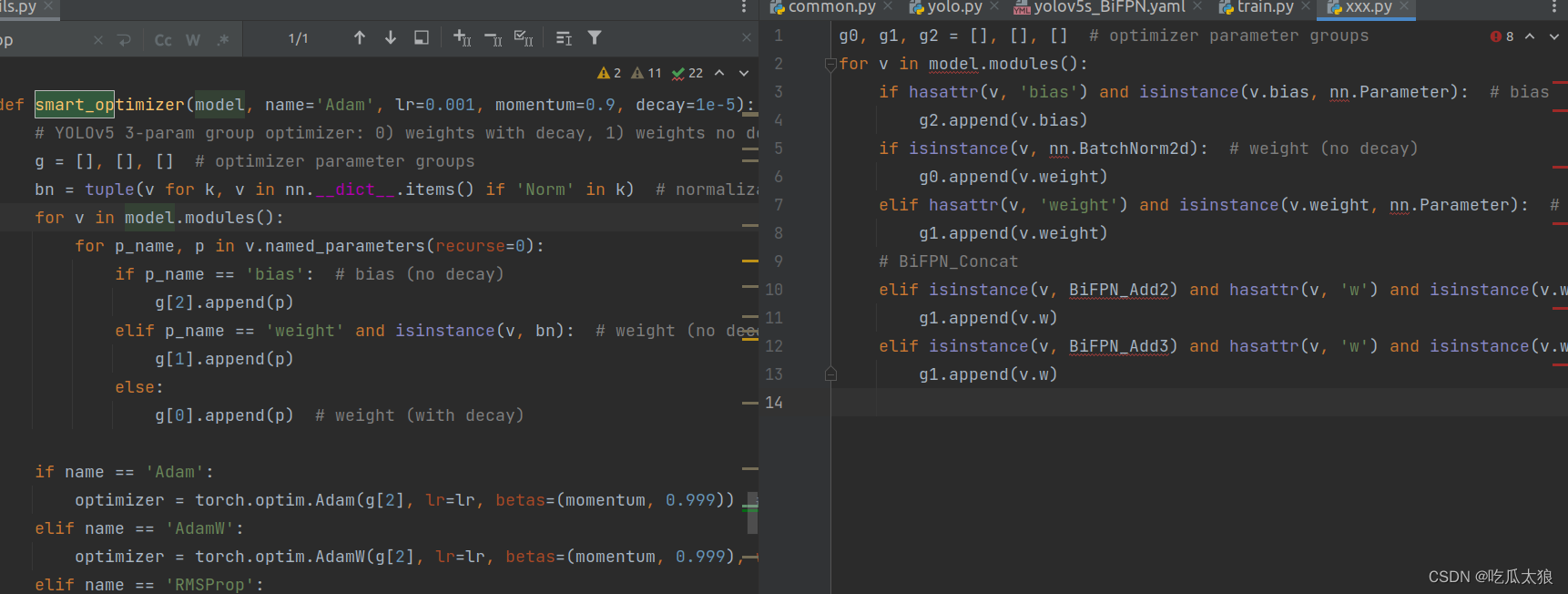Collapse the 'for v in model.modules()' fold marker
The height and width of the screenshot is (594, 1568).
(830, 64)
